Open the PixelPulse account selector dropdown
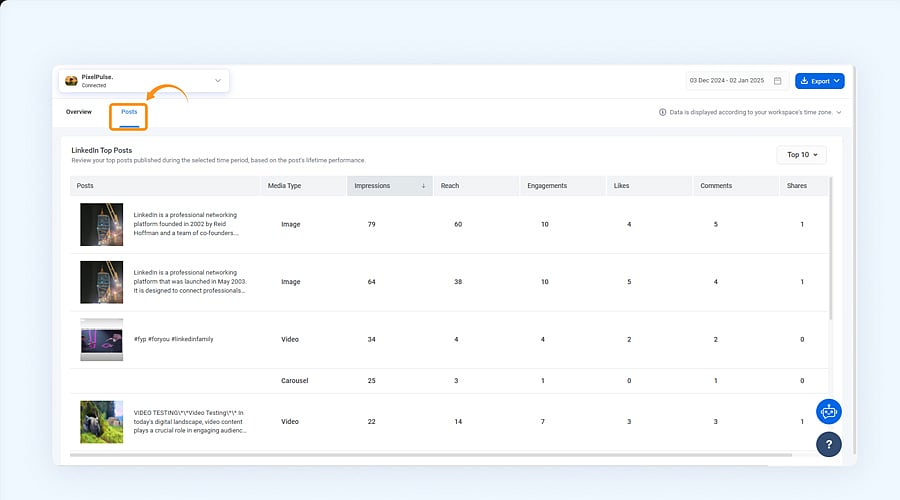 (x=143, y=81)
